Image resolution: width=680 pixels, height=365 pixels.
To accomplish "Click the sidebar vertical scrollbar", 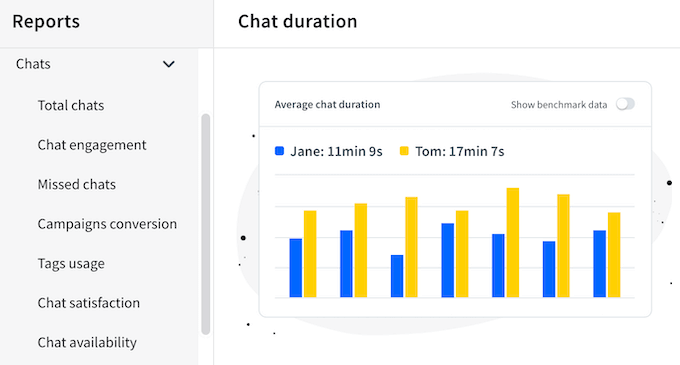I will tap(206, 224).
